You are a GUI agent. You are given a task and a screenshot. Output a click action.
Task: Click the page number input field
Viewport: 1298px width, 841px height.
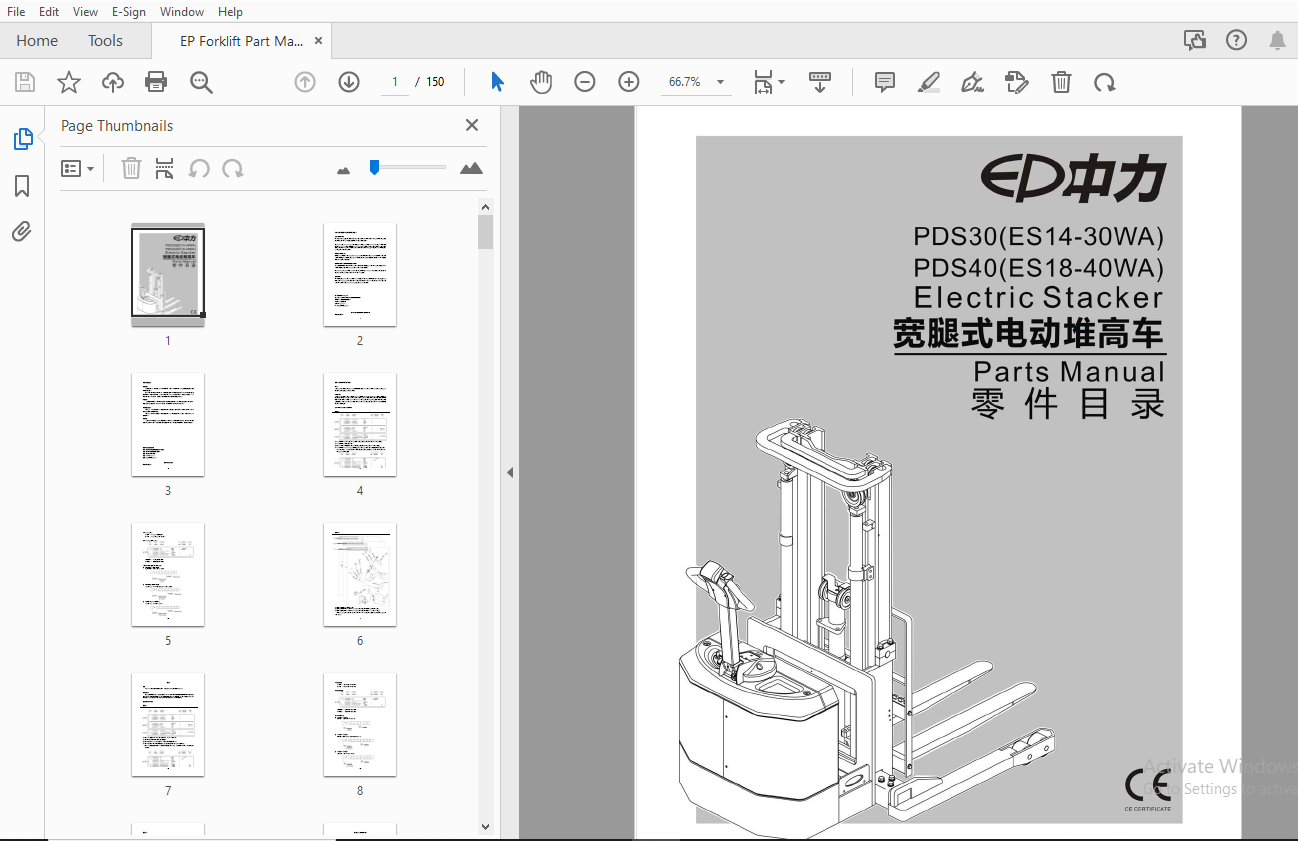click(x=395, y=82)
